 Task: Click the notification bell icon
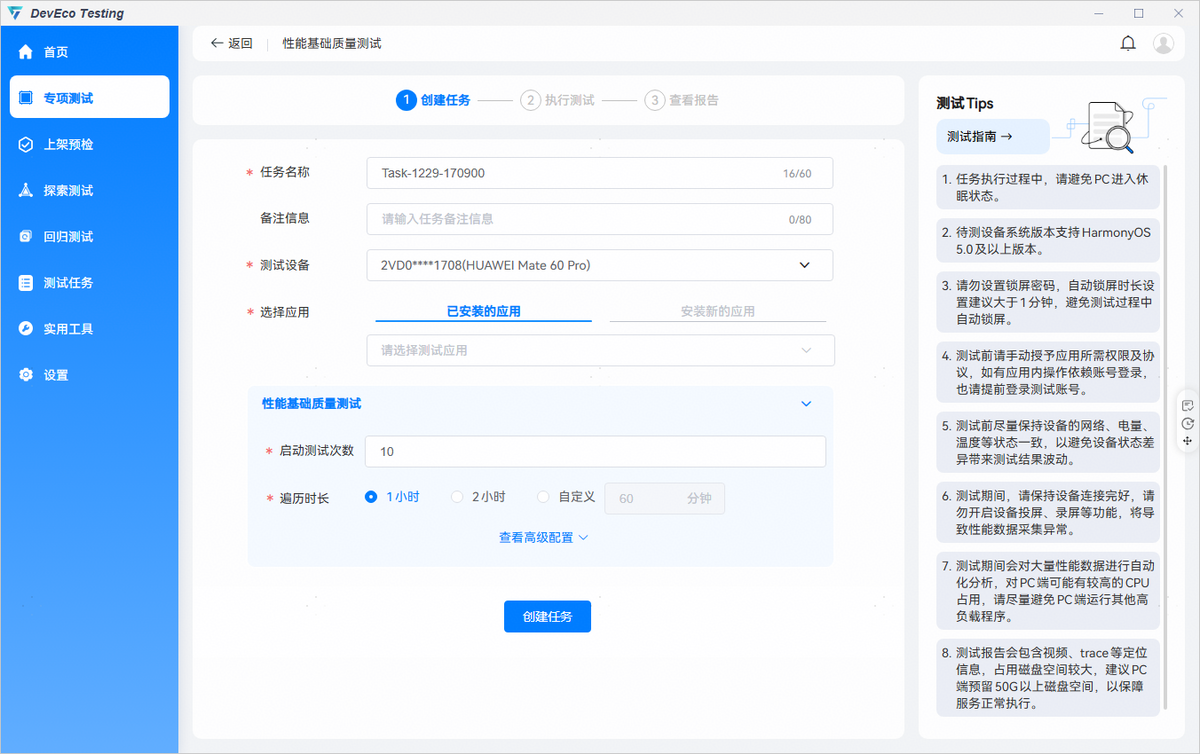[1128, 43]
